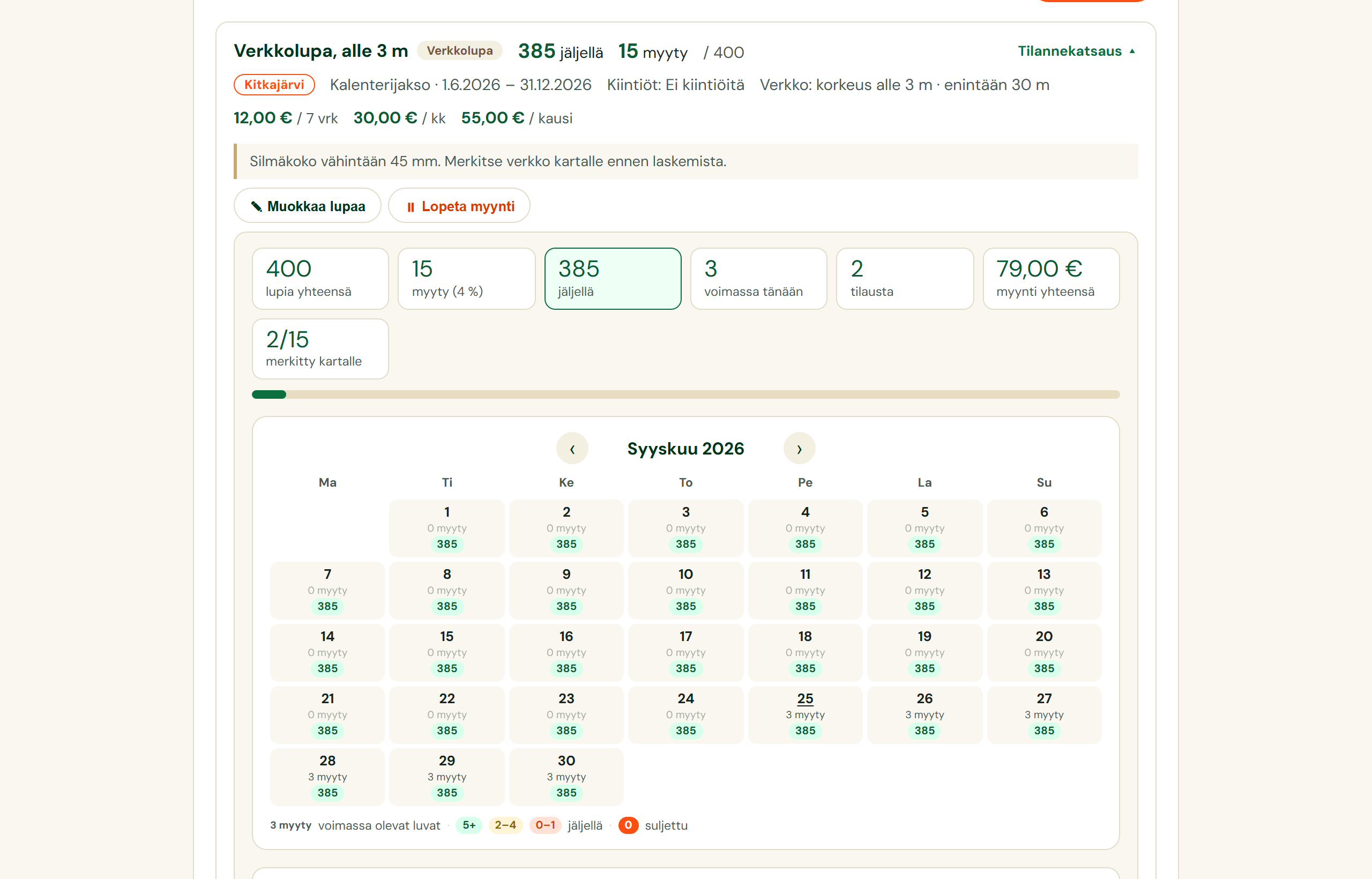Click the sales progress bar
This screenshot has height=879, width=1372.
(686, 394)
